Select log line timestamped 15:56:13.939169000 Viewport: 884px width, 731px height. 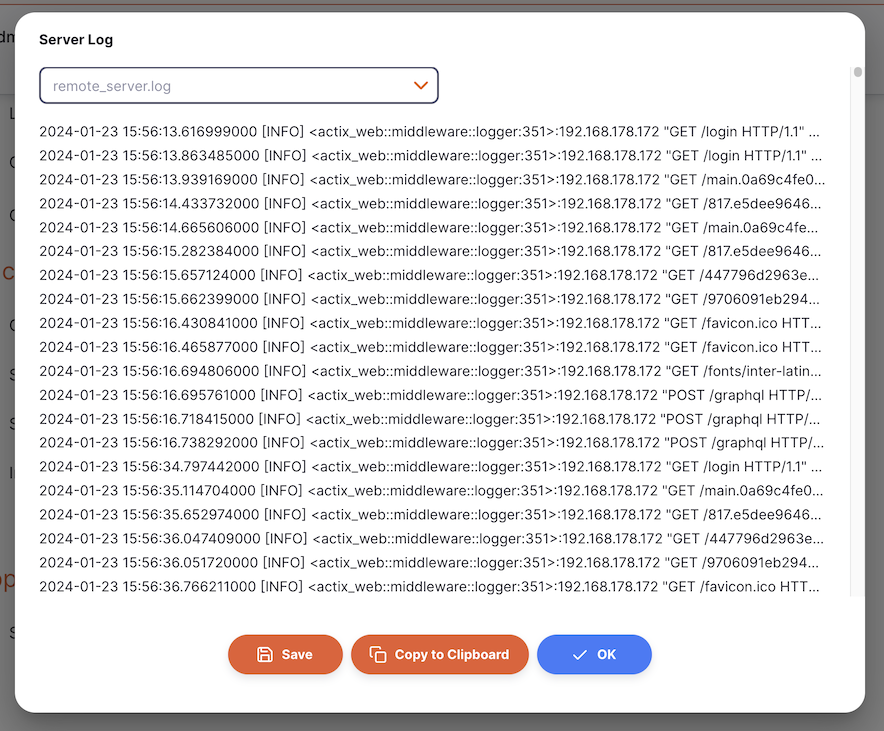pyautogui.click(x=432, y=180)
